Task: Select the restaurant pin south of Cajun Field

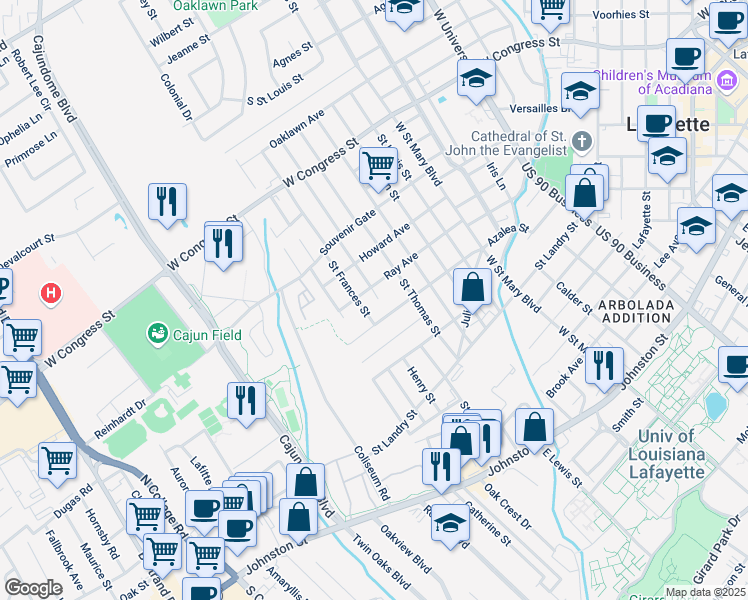Action: (247, 404)
